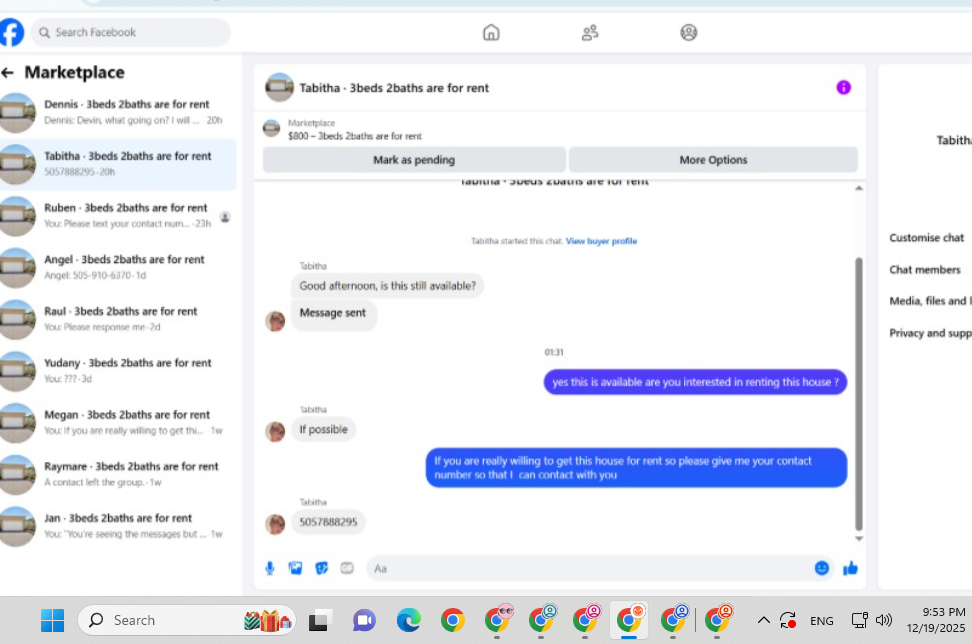Open clock showing 9:53 PM
The height and width of the screenshot is (644, 972).
pyautogui.click(x=937, y=620)
